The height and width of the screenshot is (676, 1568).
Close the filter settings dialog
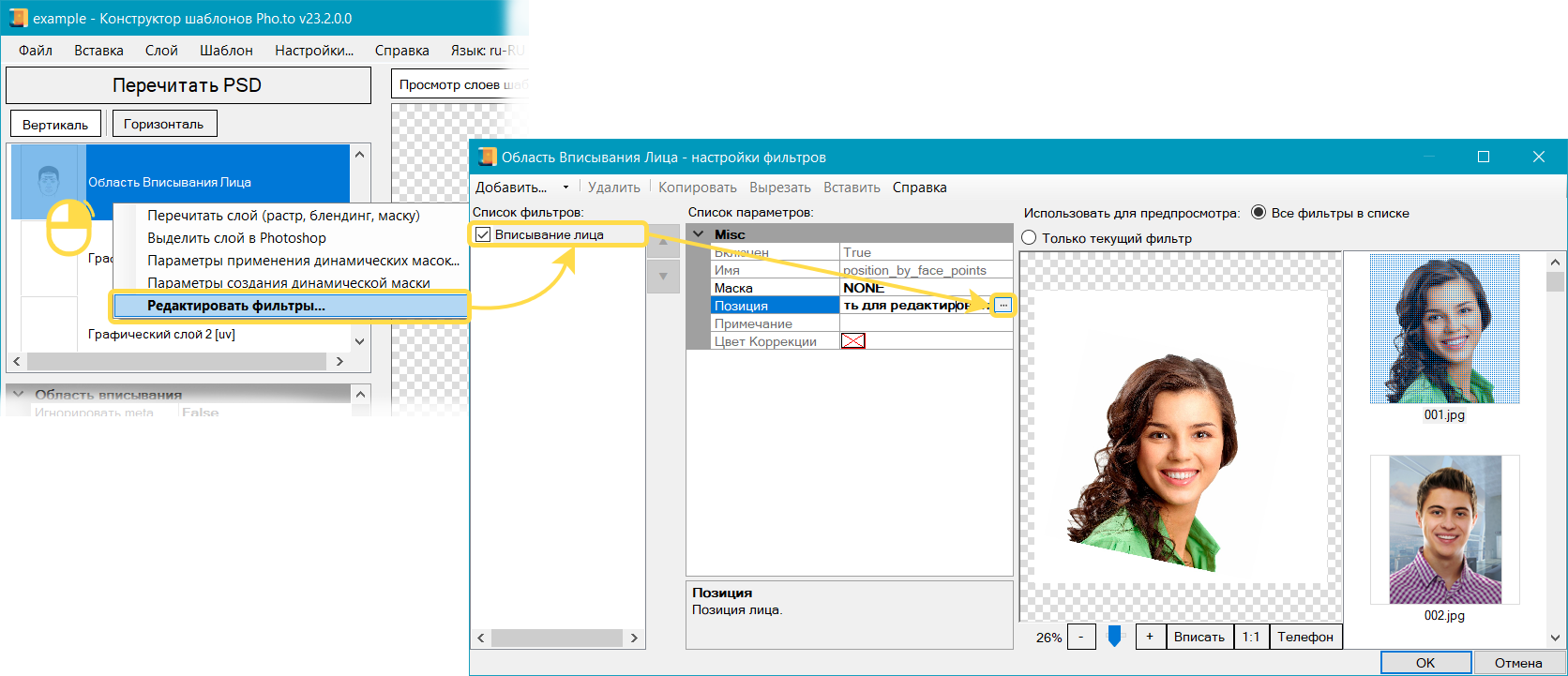(1538, 157)
